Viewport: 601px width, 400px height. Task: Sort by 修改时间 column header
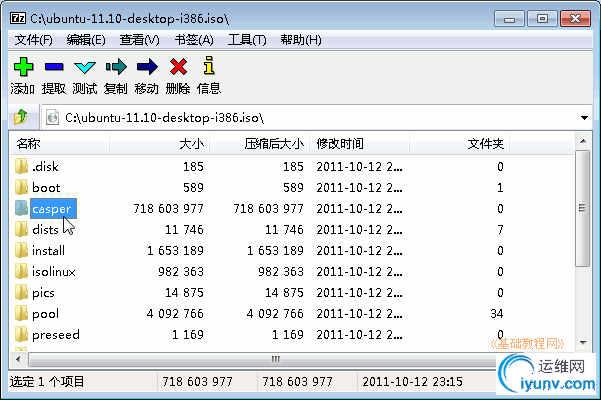click(x=360, y=144)
